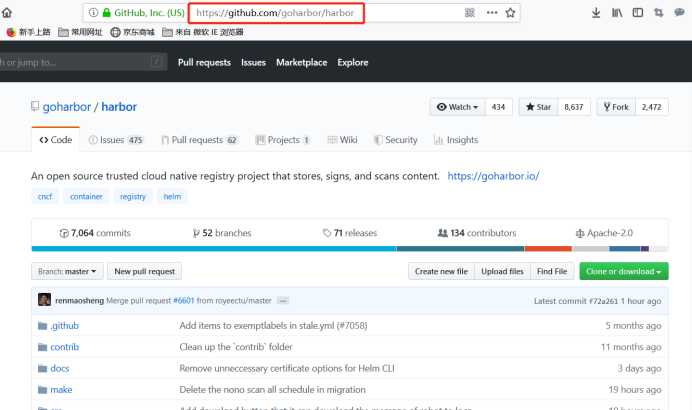Click the Firefox home icon
The image size is (692, 410).
point(7,13)
